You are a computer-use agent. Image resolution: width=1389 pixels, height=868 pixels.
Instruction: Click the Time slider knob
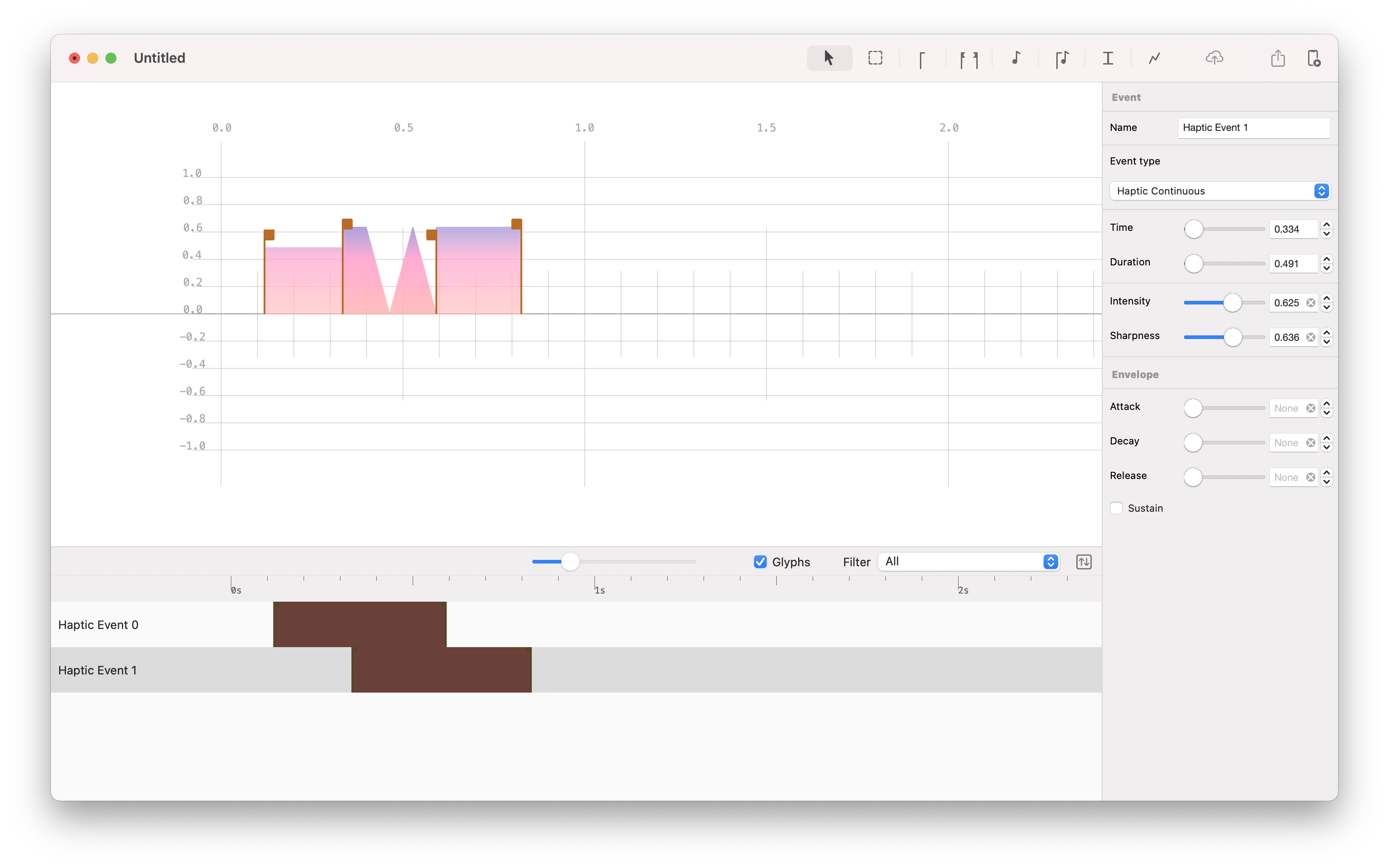pyautogui.click(x=1193, y=229)
